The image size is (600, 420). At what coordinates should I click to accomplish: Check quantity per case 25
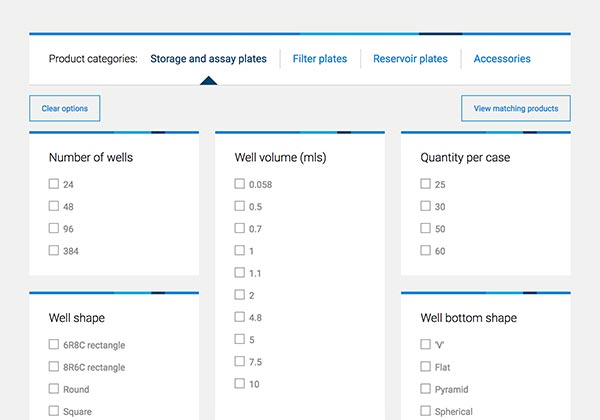point(426,184)
